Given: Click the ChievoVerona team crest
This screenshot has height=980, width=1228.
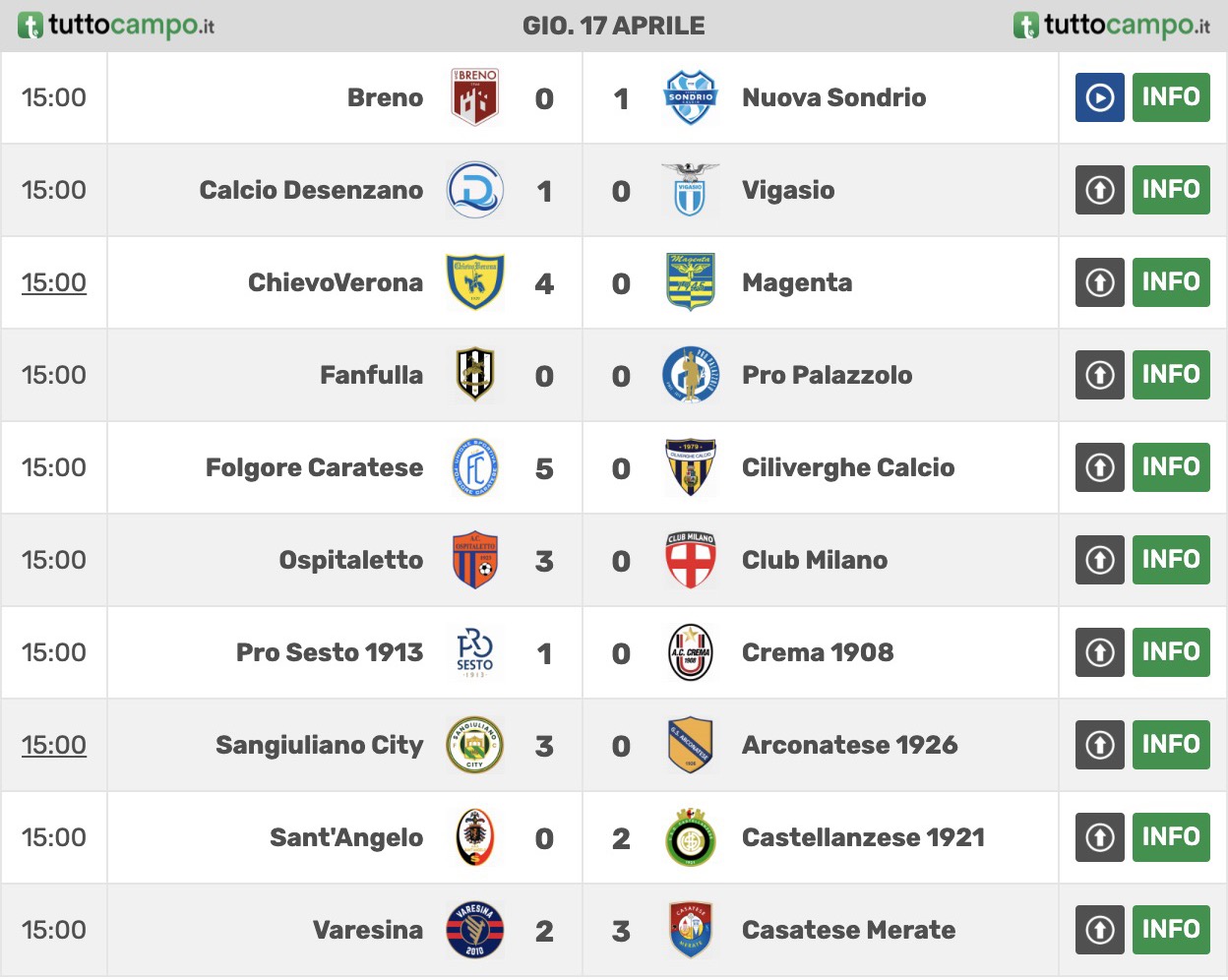Looking at the screenshot, I should tap(475, 282).
